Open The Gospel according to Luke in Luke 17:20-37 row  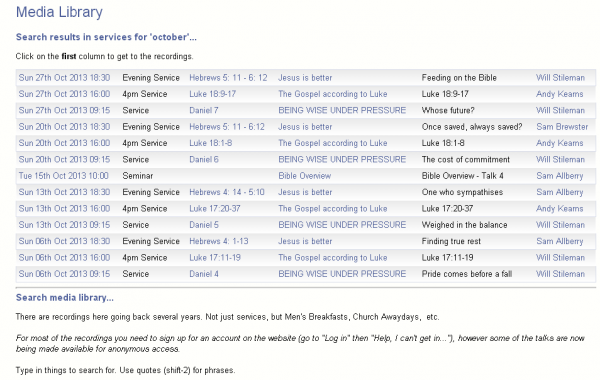333,209
